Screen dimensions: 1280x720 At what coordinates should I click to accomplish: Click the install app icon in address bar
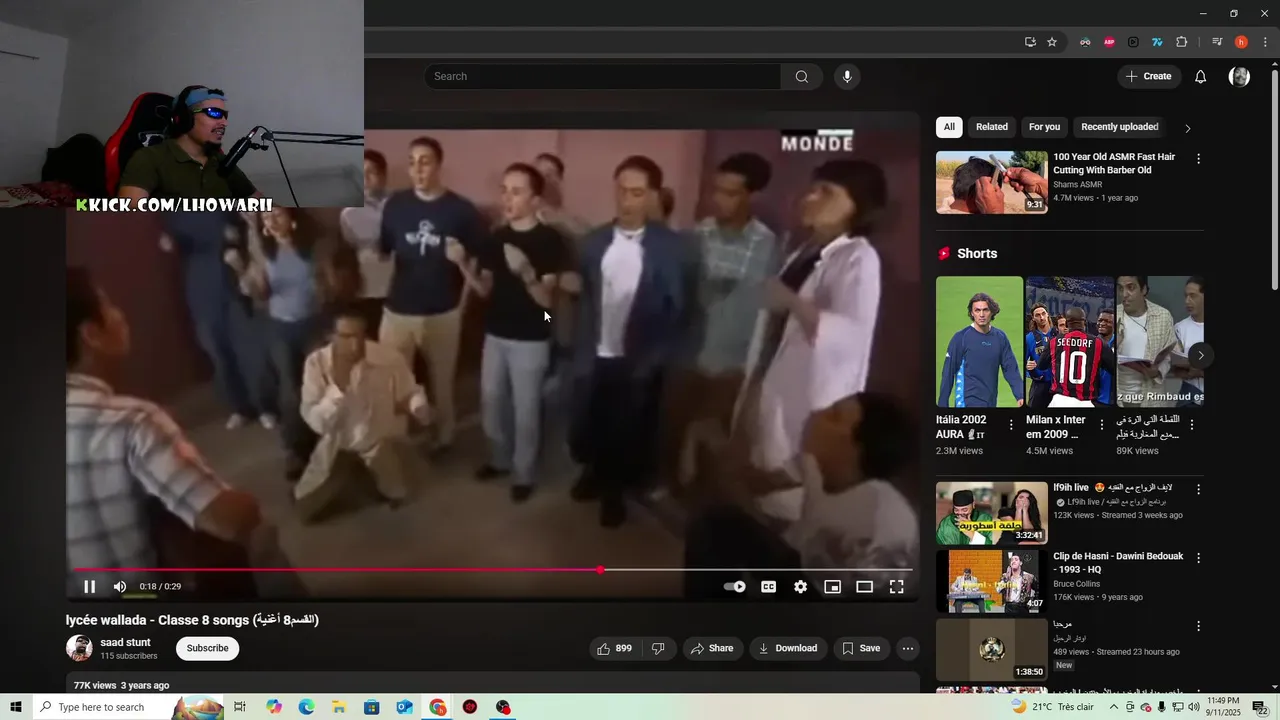click(x=1030, y=42)
